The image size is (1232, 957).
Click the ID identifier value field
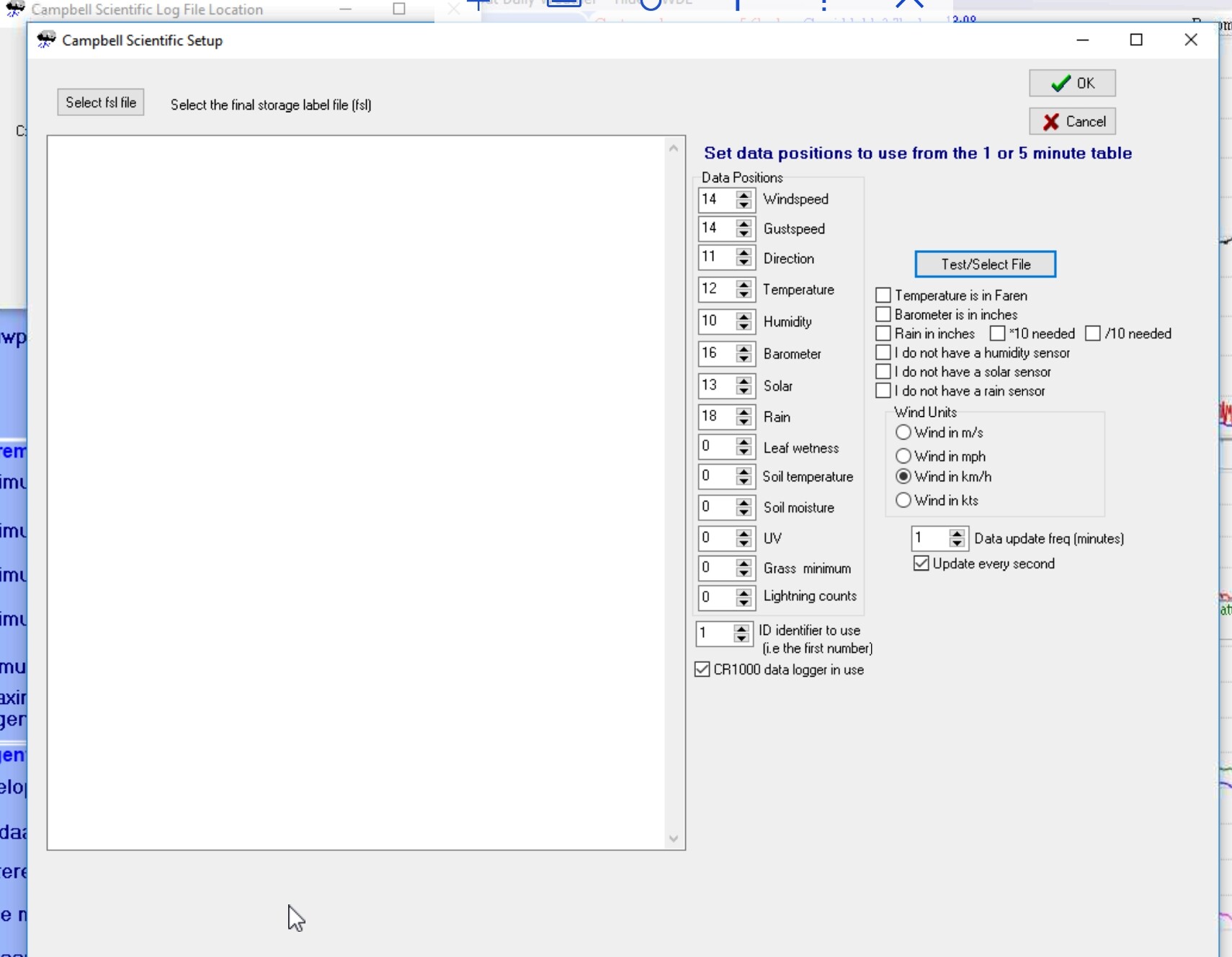point(715,633)
